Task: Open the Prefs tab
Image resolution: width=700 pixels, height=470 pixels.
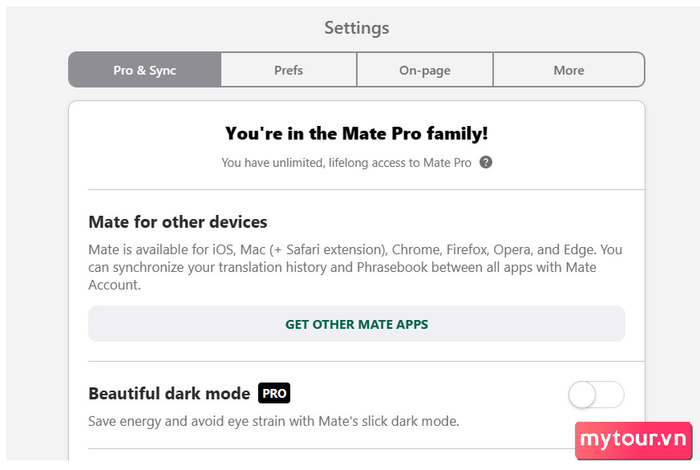Action: click(x=288, y=70)
